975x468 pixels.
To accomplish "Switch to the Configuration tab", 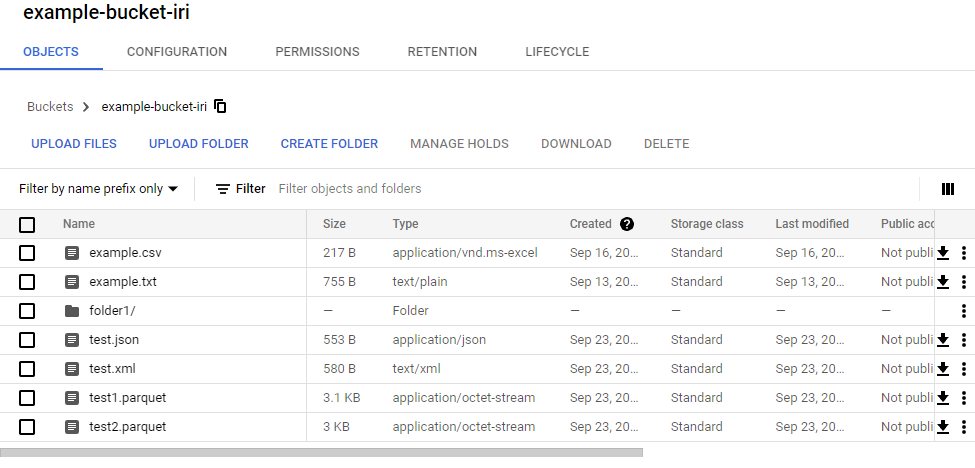I will (177, 52).
